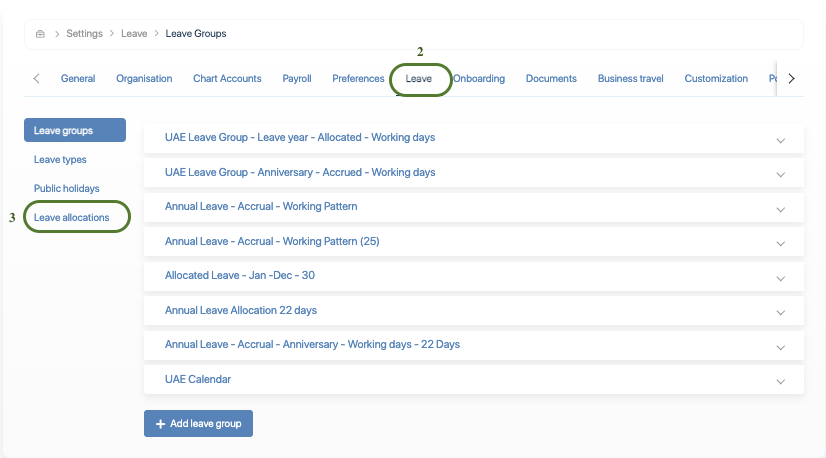
Task: Go to the Chart Accounts tab
Action: tap(227, 79)
